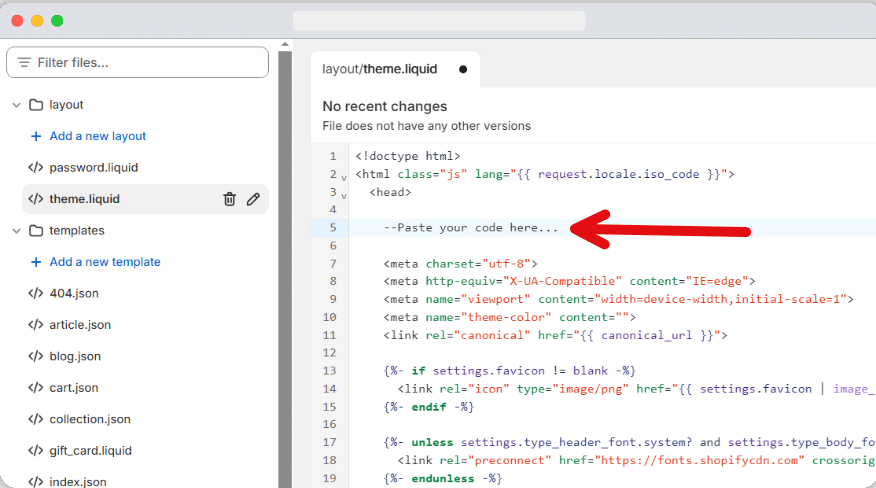Viewport: 876px width, 488px height.
Task: Click the code icon next to gift_card.liquid
Action: (36, 451)
